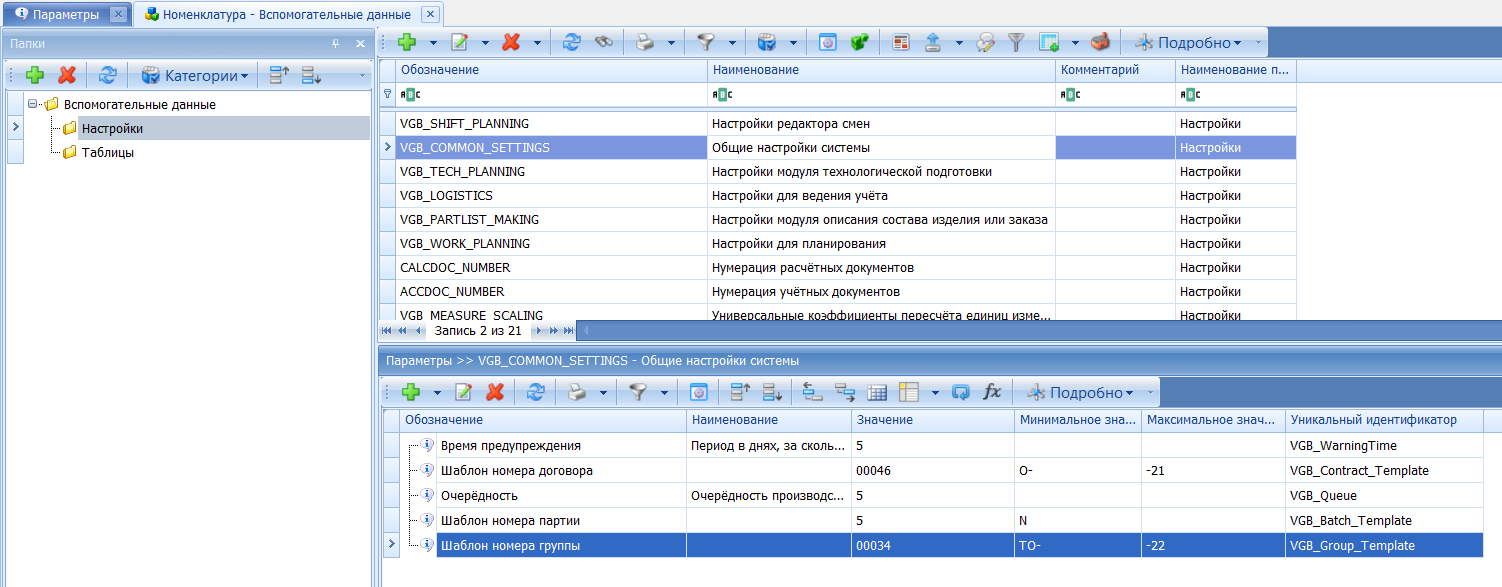1502x587 pixels.
Task: Pin the Папки panel with the pushpin
Action: [335, 44]
